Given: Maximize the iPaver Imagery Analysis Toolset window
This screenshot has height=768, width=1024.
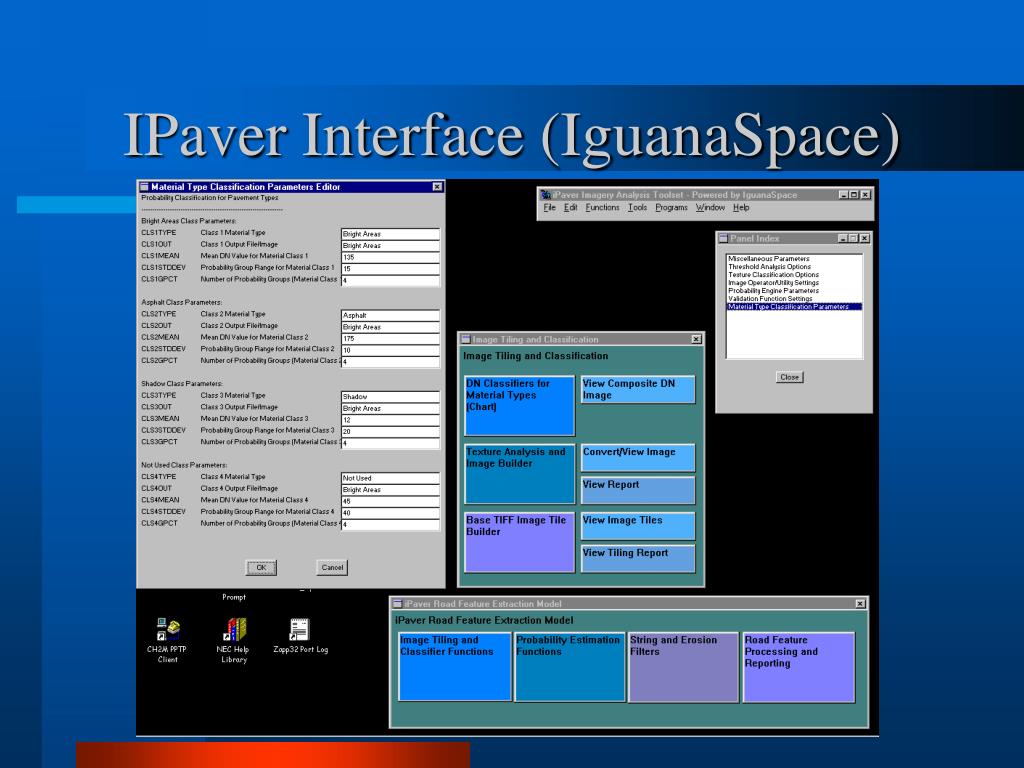Looking at the screenshot, I should pos(854,195).
